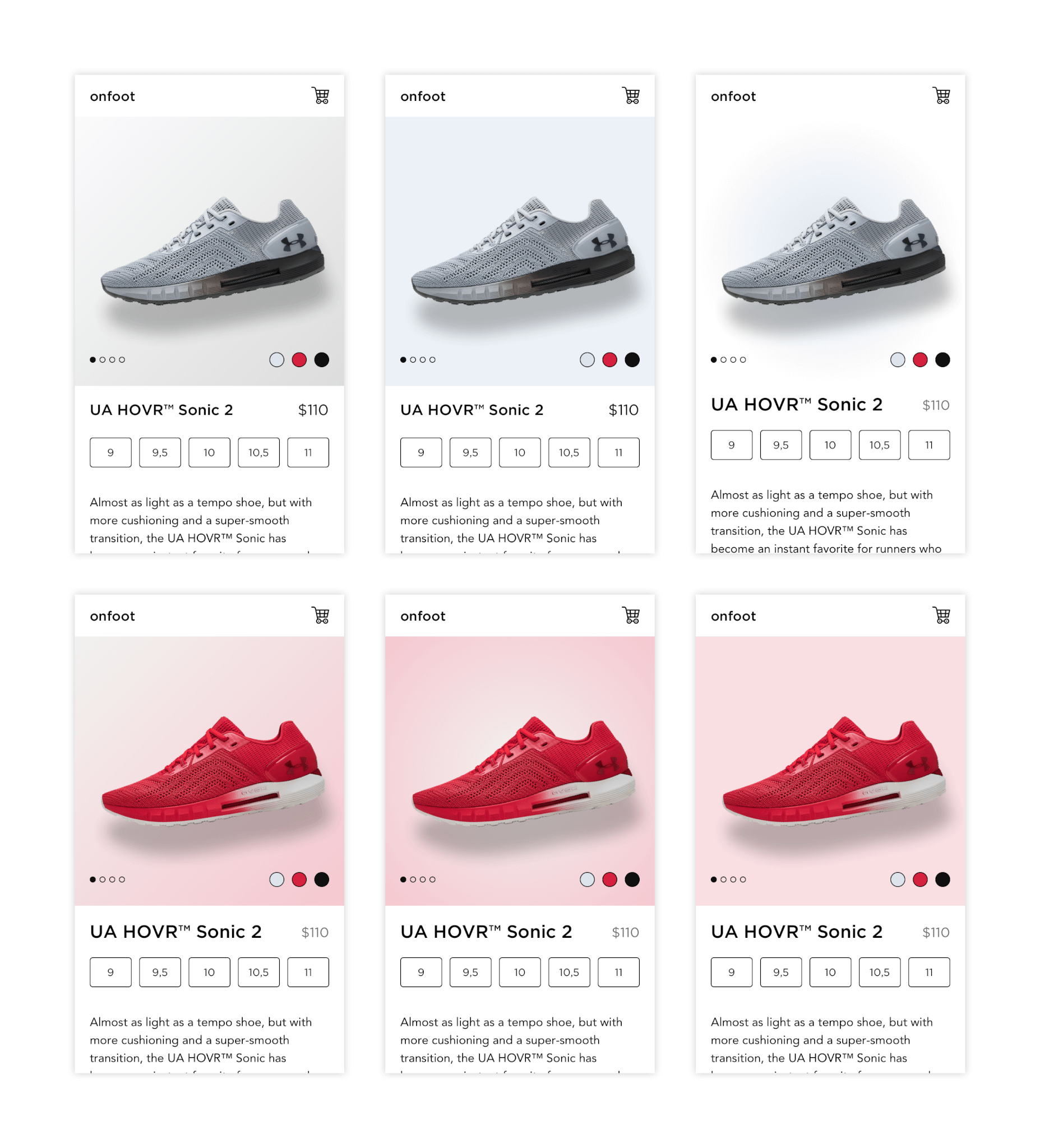Select size 11 in the top-right white card

click(929, 445)
